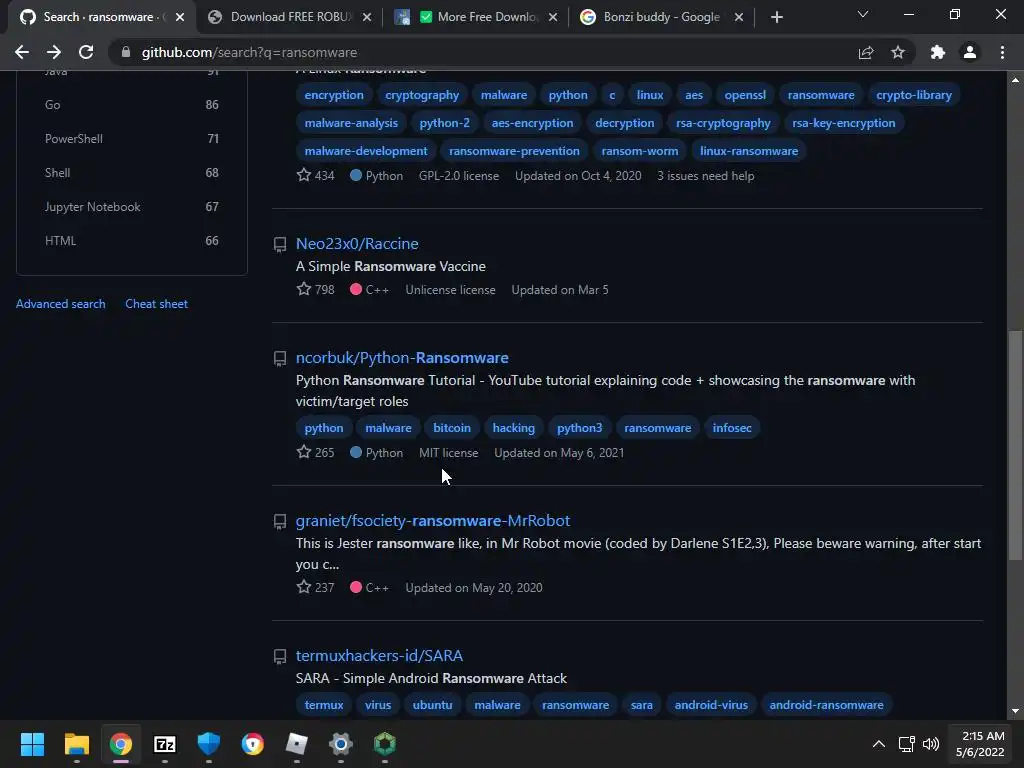Open the Cheat sheet link
The height and width of the screenshot is (768, 1024).
coord(157,304)
